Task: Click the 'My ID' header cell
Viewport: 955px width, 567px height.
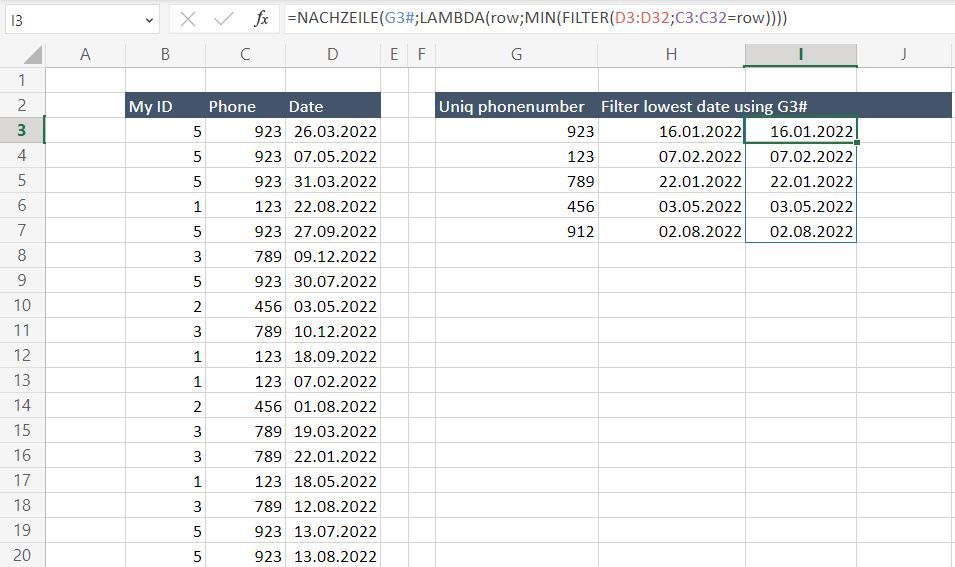Action: [165, 105]
